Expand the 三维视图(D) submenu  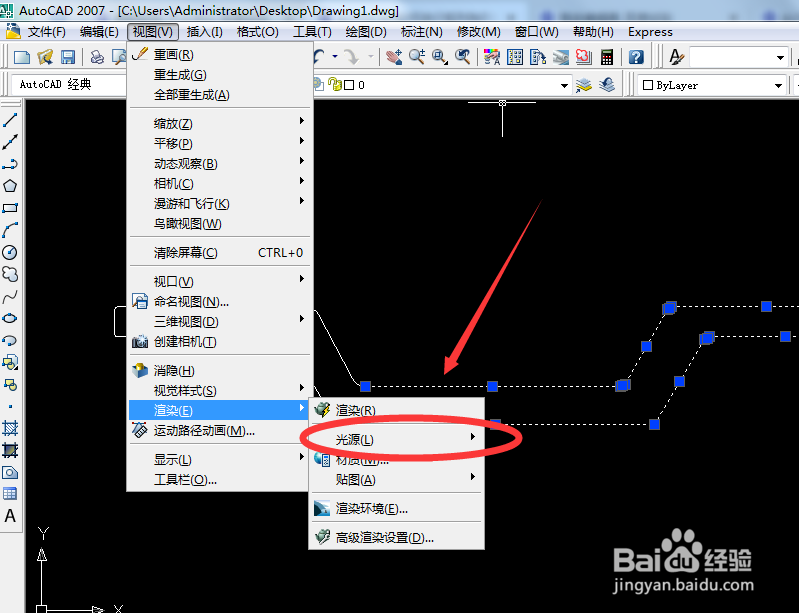pos(220,322)
